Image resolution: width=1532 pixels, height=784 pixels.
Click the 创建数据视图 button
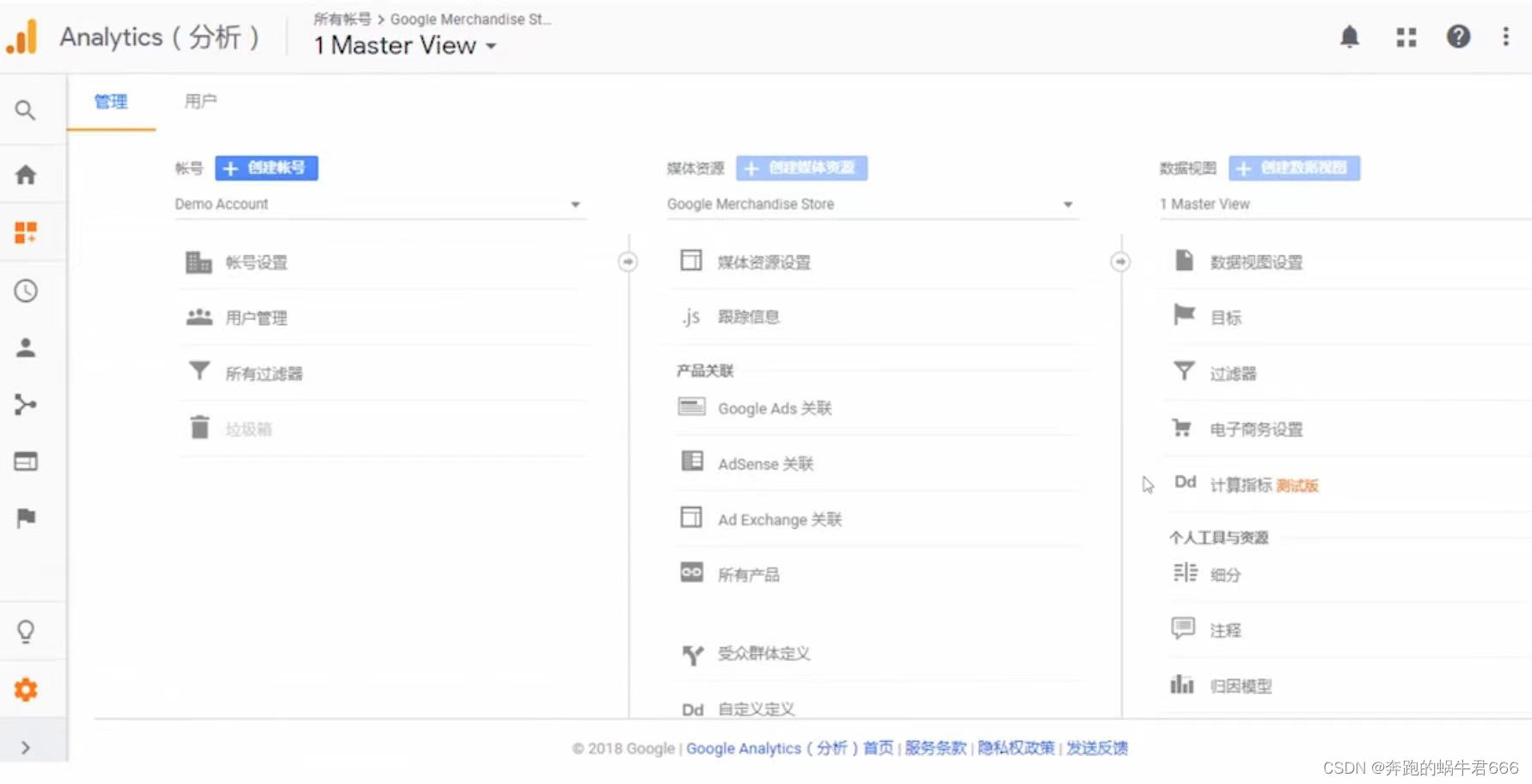[x=1295, y=168]
